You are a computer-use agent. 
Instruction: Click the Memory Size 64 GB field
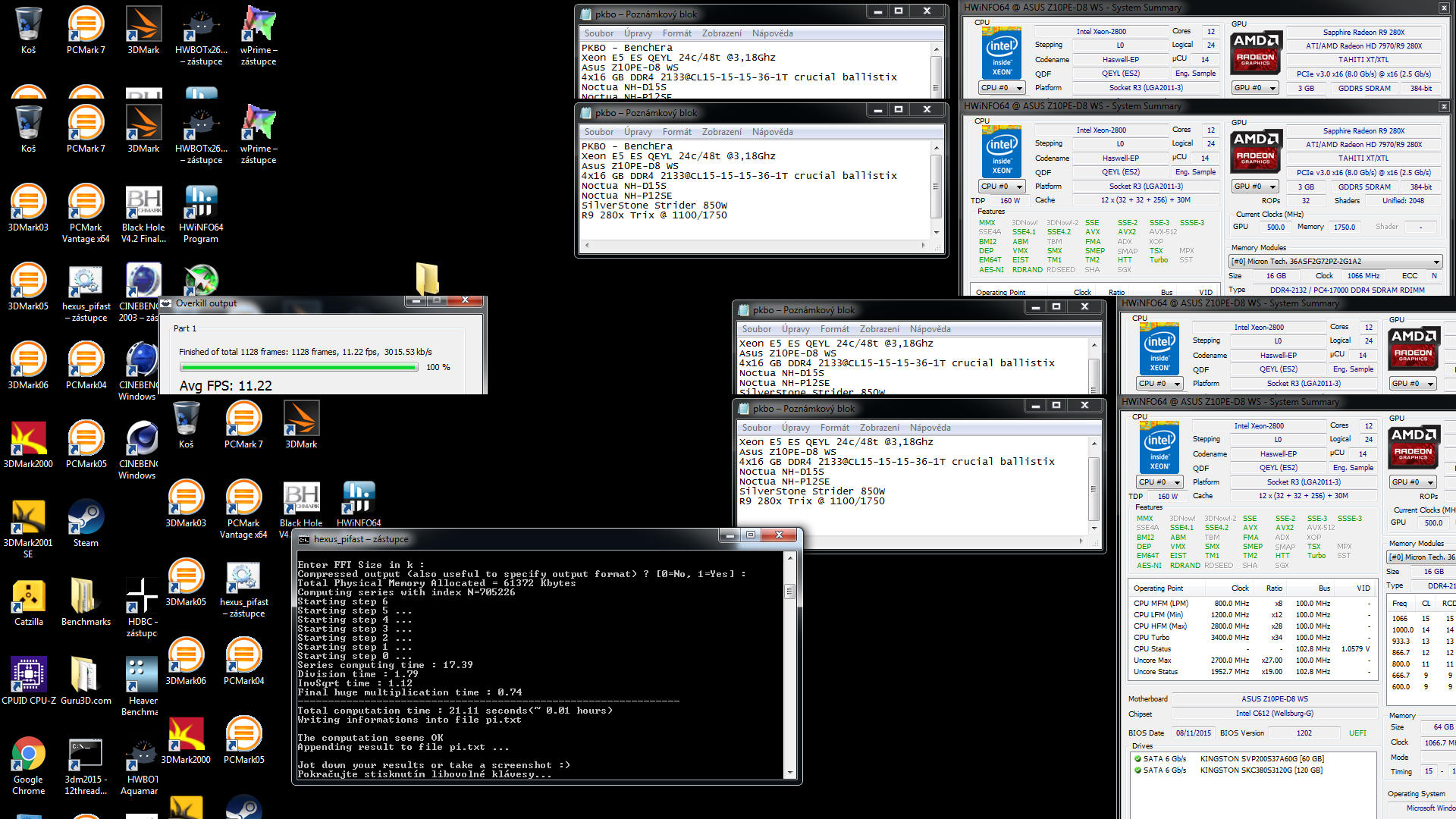[x=1438, y=727]
